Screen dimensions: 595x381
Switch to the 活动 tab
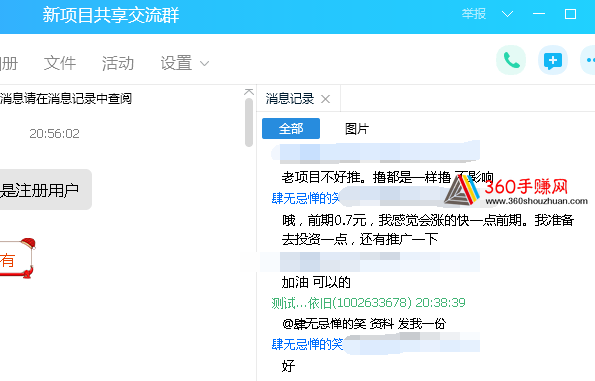[118, 63]
